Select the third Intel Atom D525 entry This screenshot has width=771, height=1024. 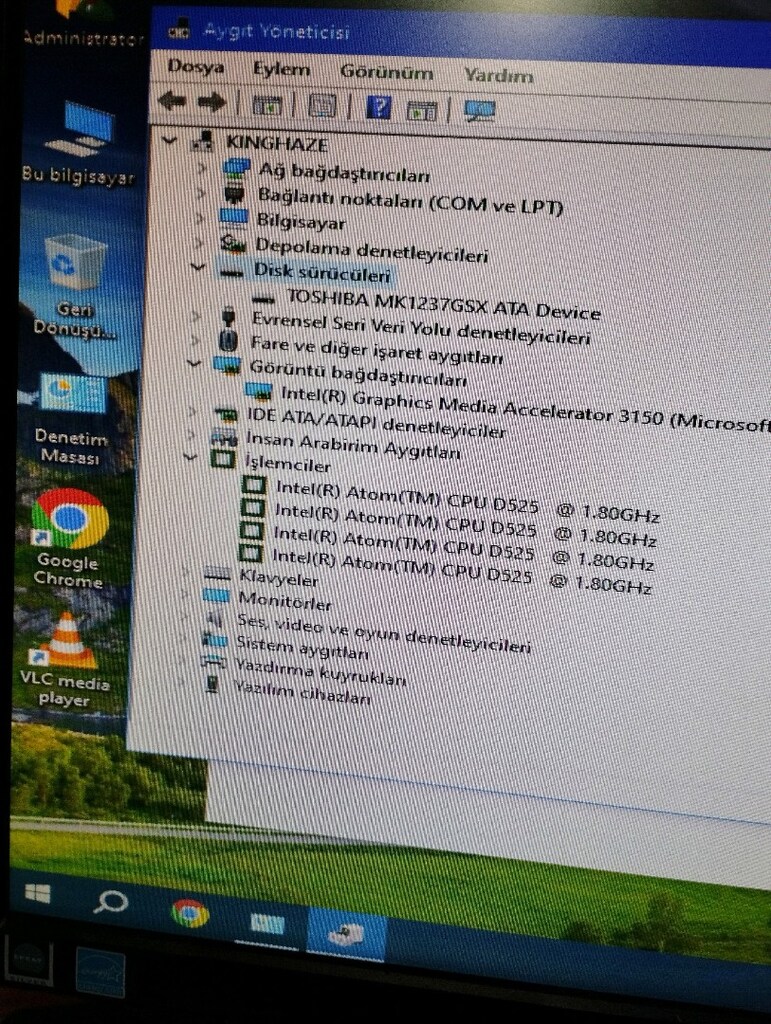(x=463, y=547)
